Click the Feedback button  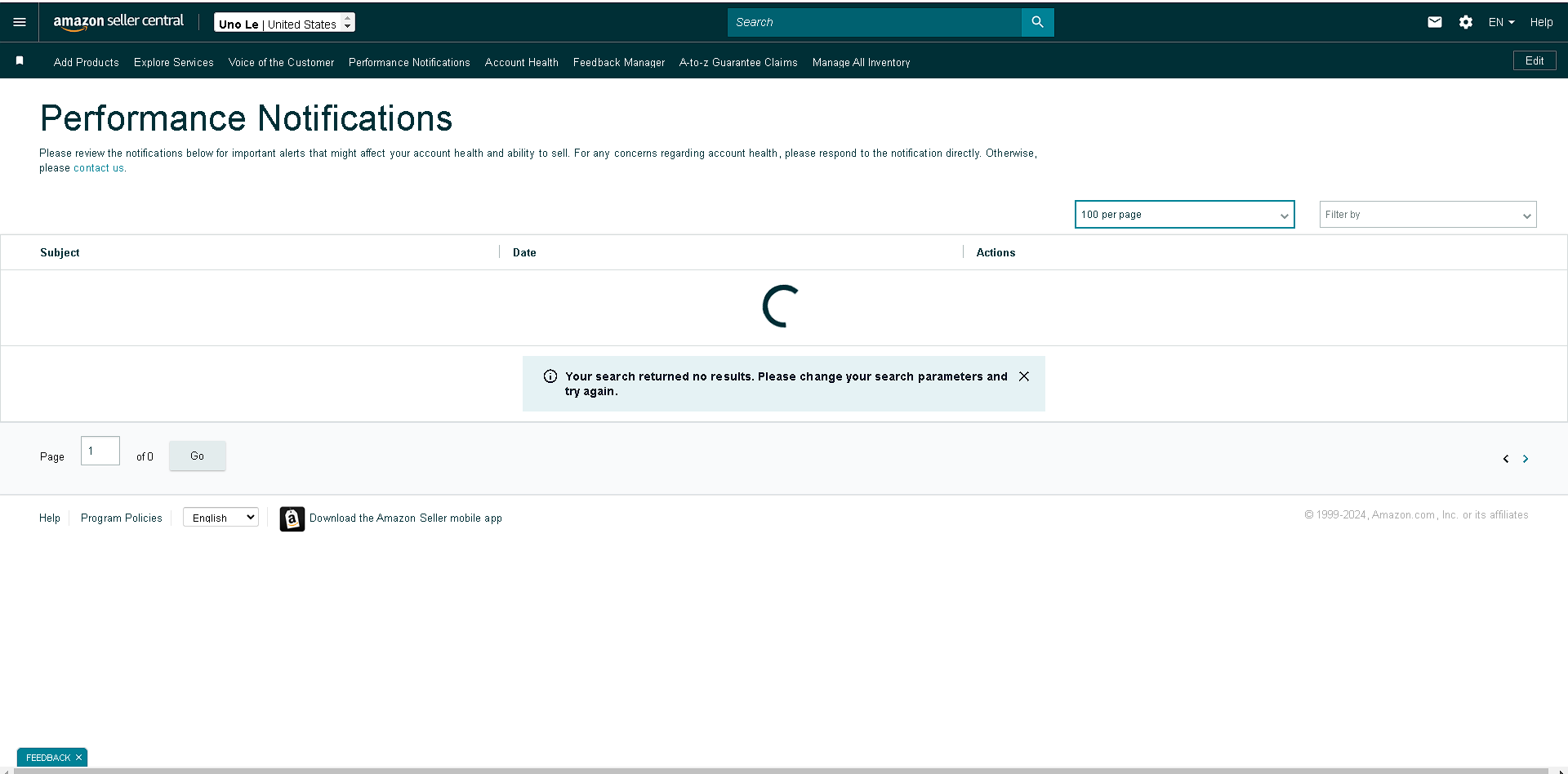coord(48,758)
